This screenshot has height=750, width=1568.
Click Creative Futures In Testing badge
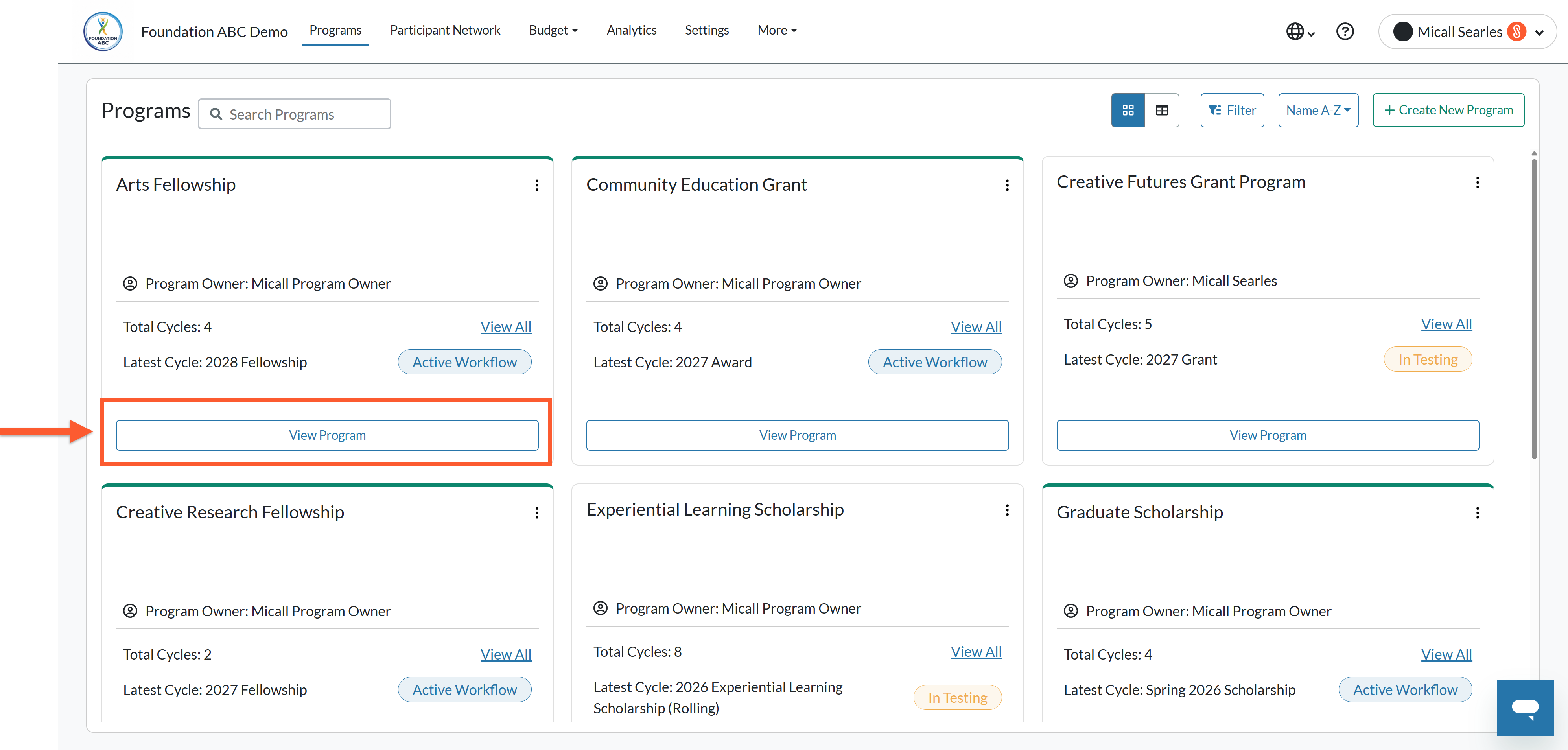coord(1428,360)
